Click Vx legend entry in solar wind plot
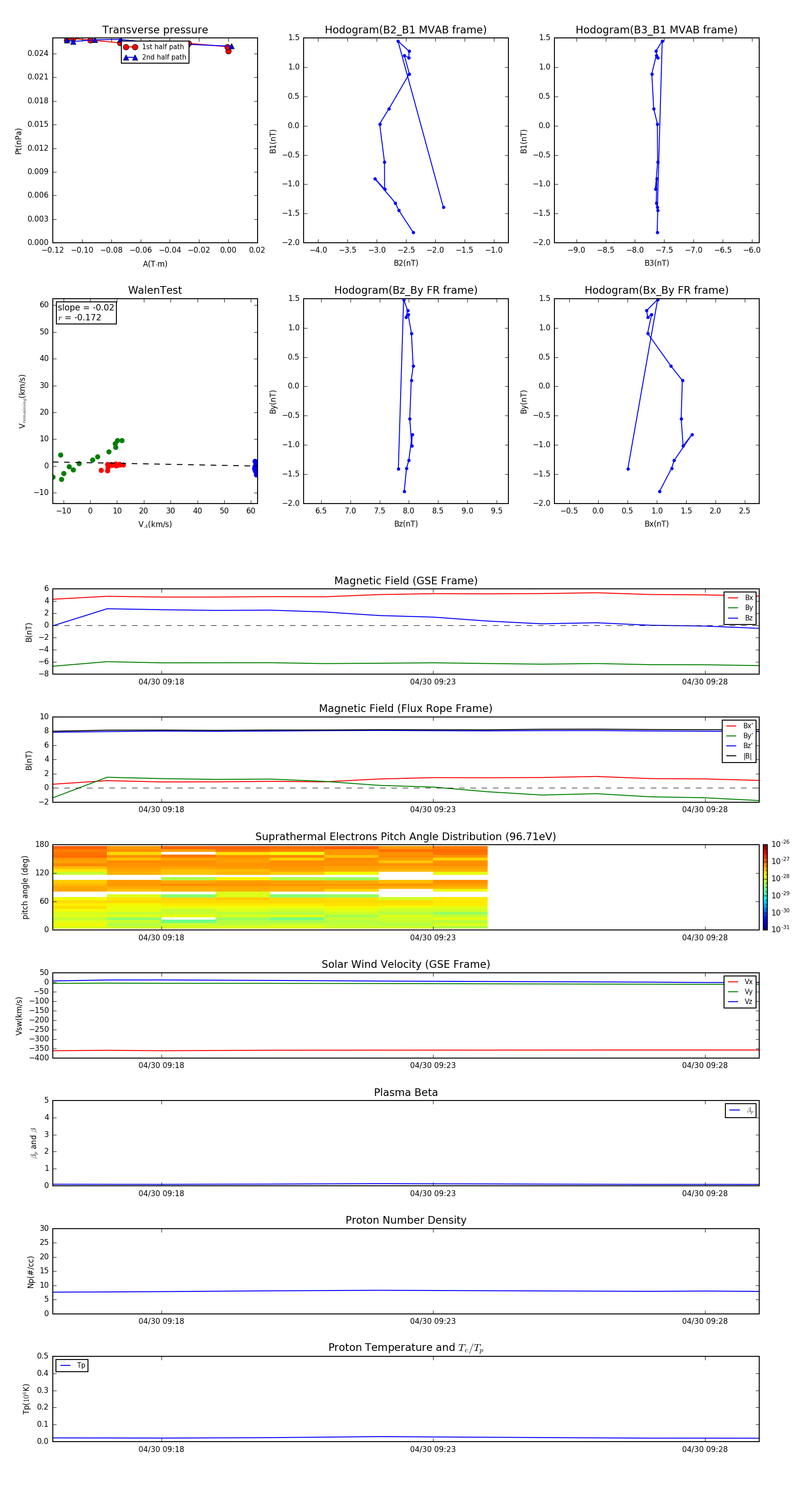The width and height of the screenshot is (812, 1489). (x=740, y=981)
